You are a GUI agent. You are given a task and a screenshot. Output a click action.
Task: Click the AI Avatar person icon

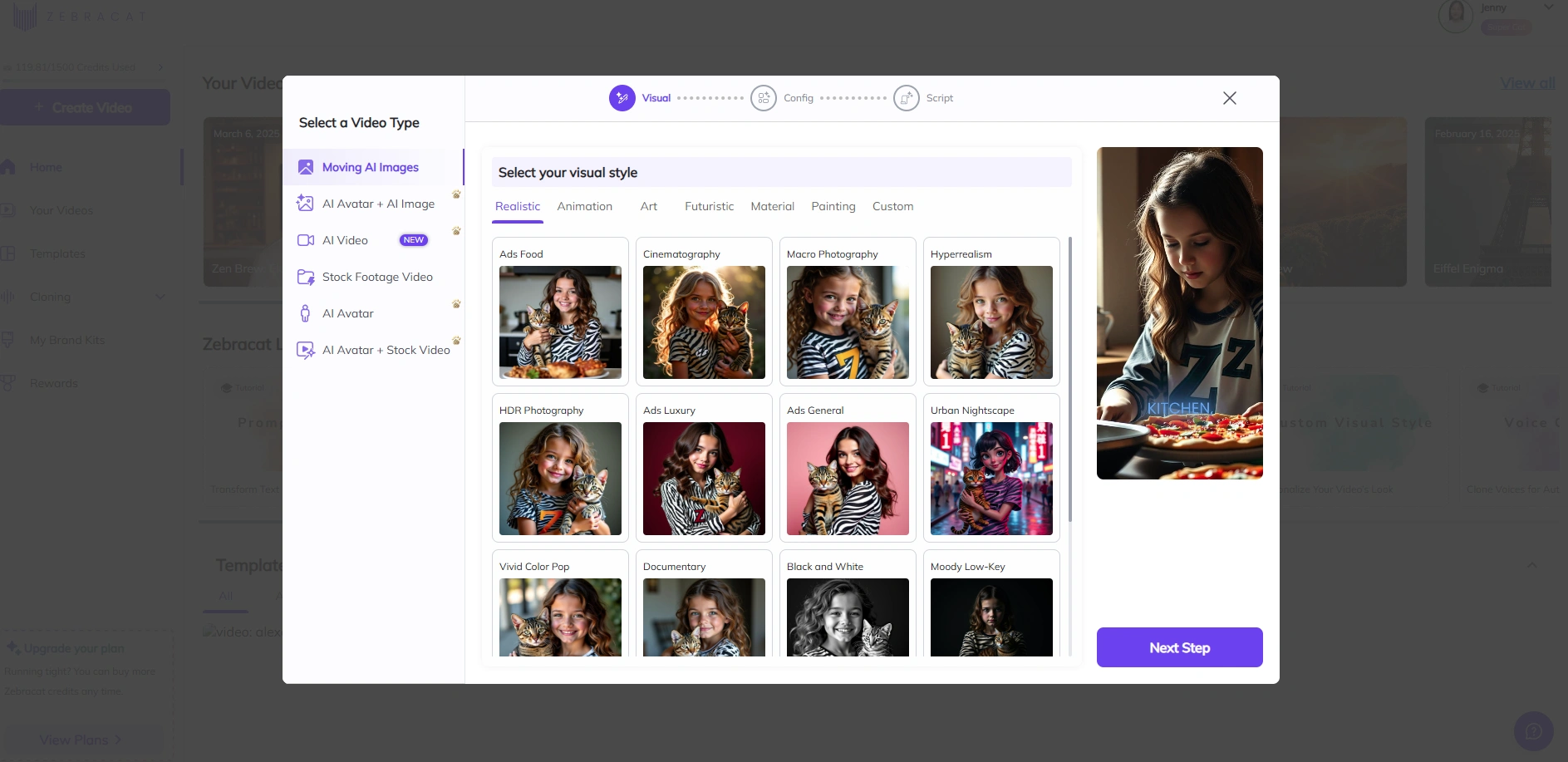(x=306, y=313)
